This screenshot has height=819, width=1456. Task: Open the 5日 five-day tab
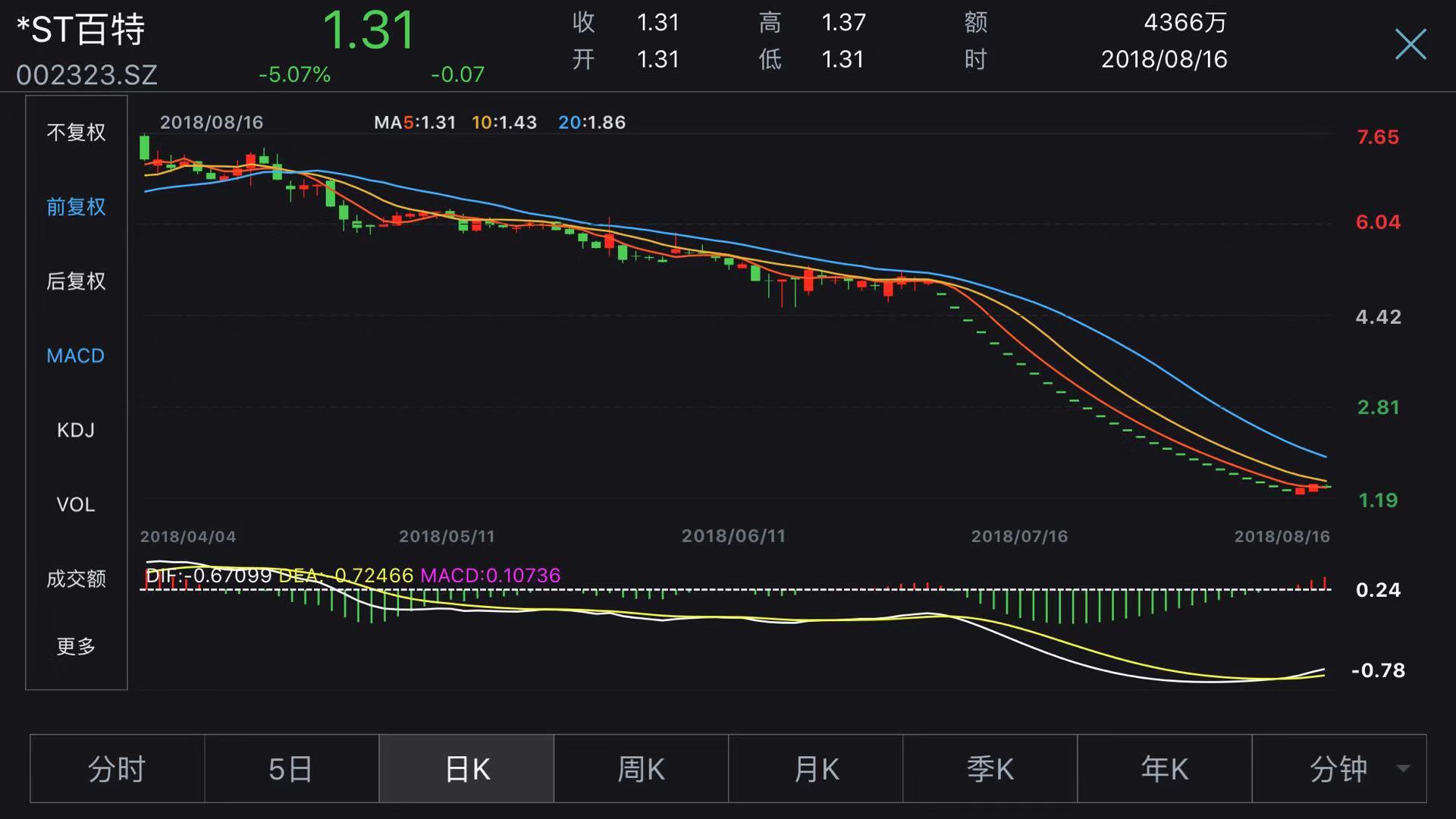291,769
